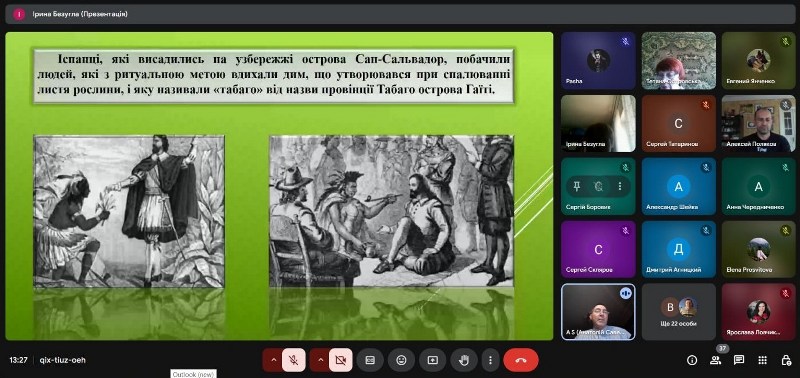
Task: Toggle closed captions button
Action: (370, 360)
